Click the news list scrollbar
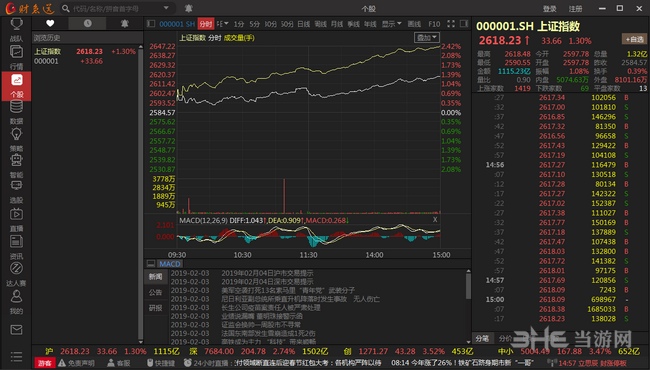The height and width of the screenshot is (370, 650). (468, 286)
